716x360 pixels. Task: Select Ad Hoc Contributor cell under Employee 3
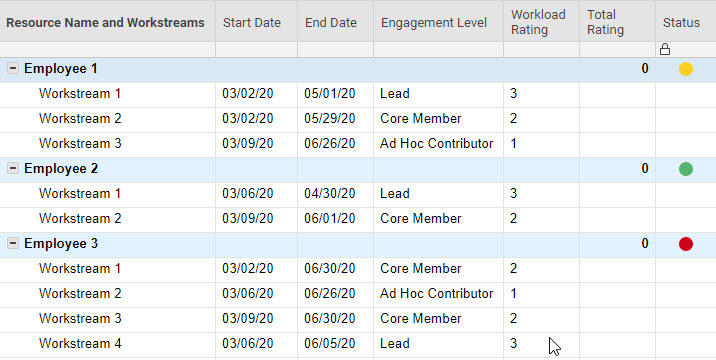coord(438,293)
